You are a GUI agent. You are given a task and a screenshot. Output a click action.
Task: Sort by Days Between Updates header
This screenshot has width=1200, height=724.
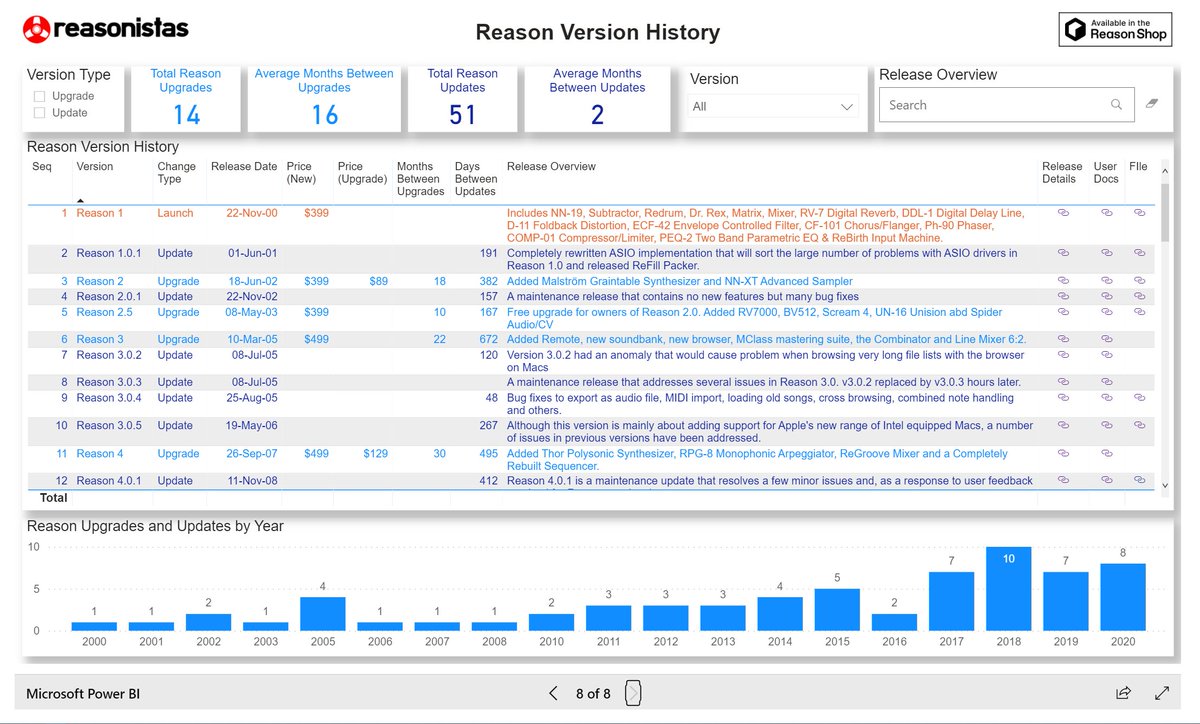click(476, 179)
